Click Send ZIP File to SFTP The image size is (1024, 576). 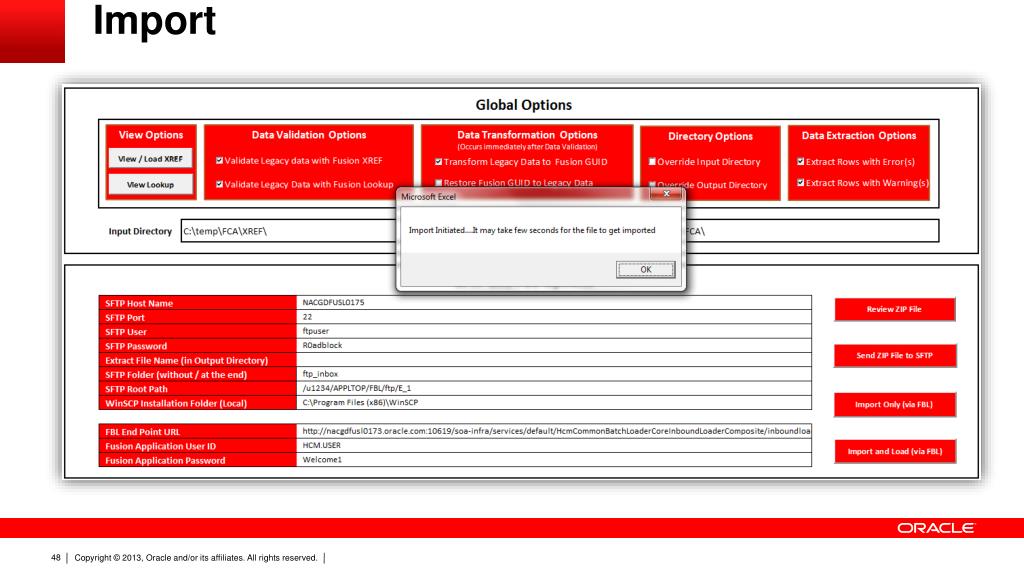pyautogui.click(x=894, y=356)
